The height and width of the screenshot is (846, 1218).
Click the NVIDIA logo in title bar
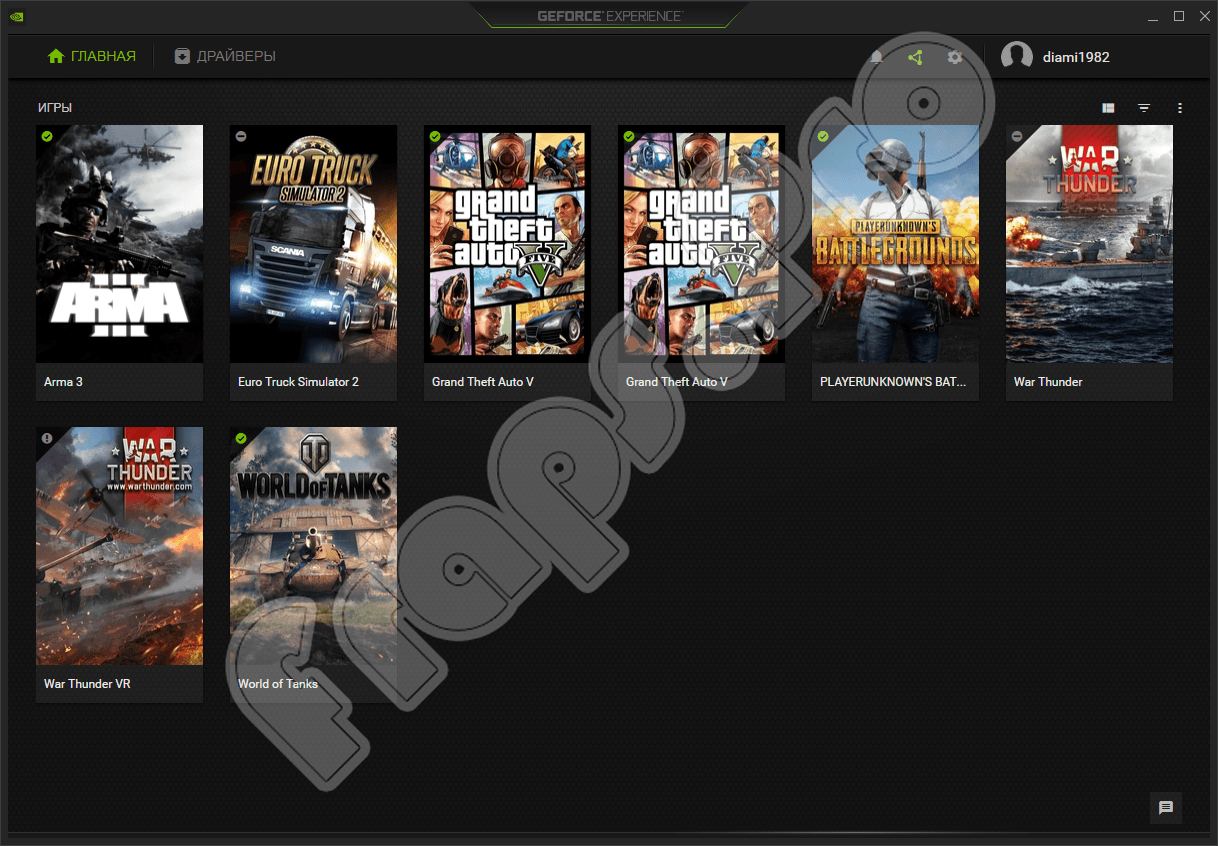(17, 16)
